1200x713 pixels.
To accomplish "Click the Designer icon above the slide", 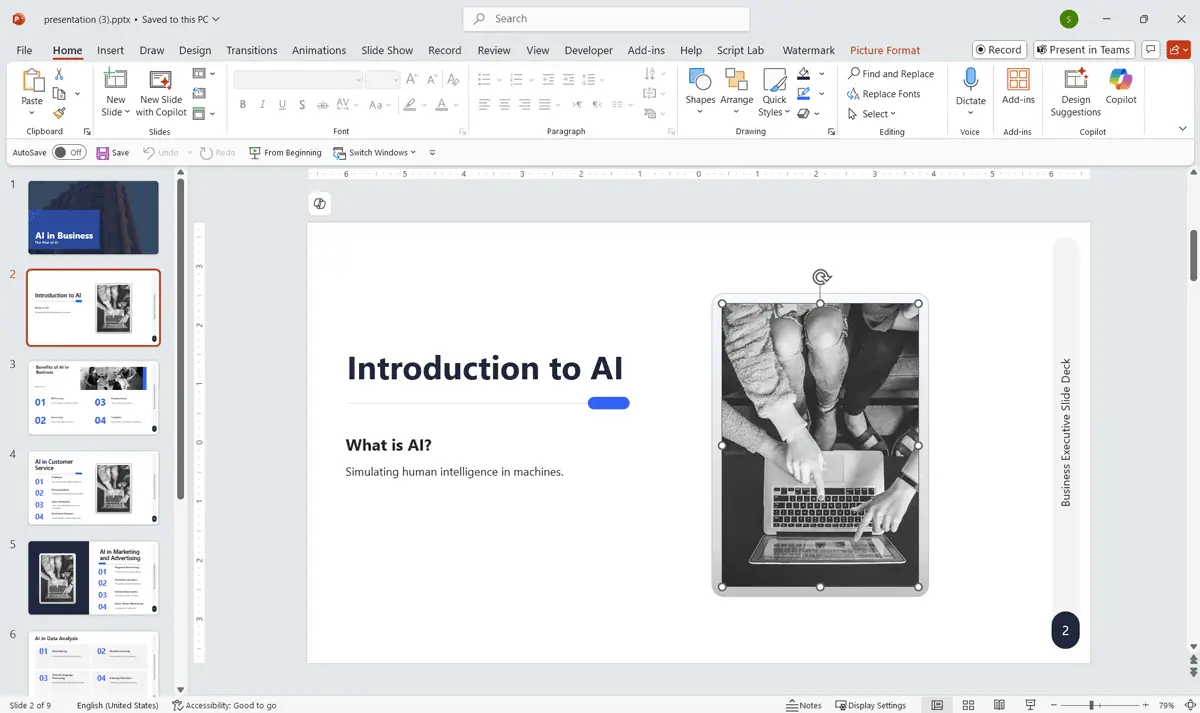I will 319,203.
